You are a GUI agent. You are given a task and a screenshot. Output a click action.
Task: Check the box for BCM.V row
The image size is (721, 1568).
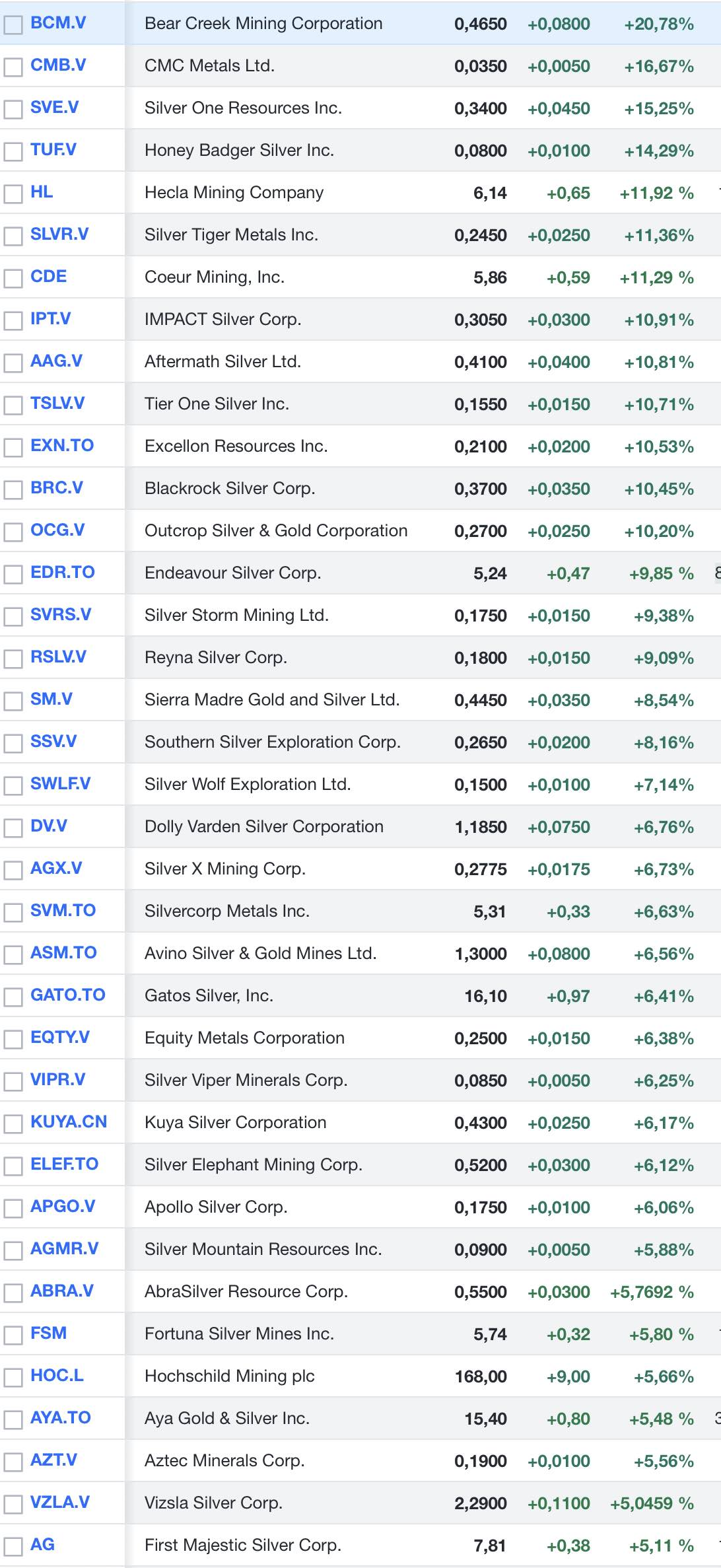[13, 25]
